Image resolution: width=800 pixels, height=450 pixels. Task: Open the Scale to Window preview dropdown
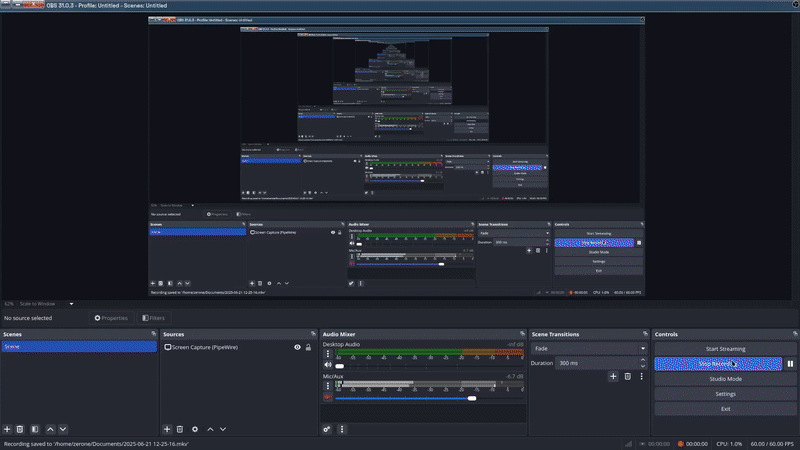pyautogui.click(x=46, y=304)
